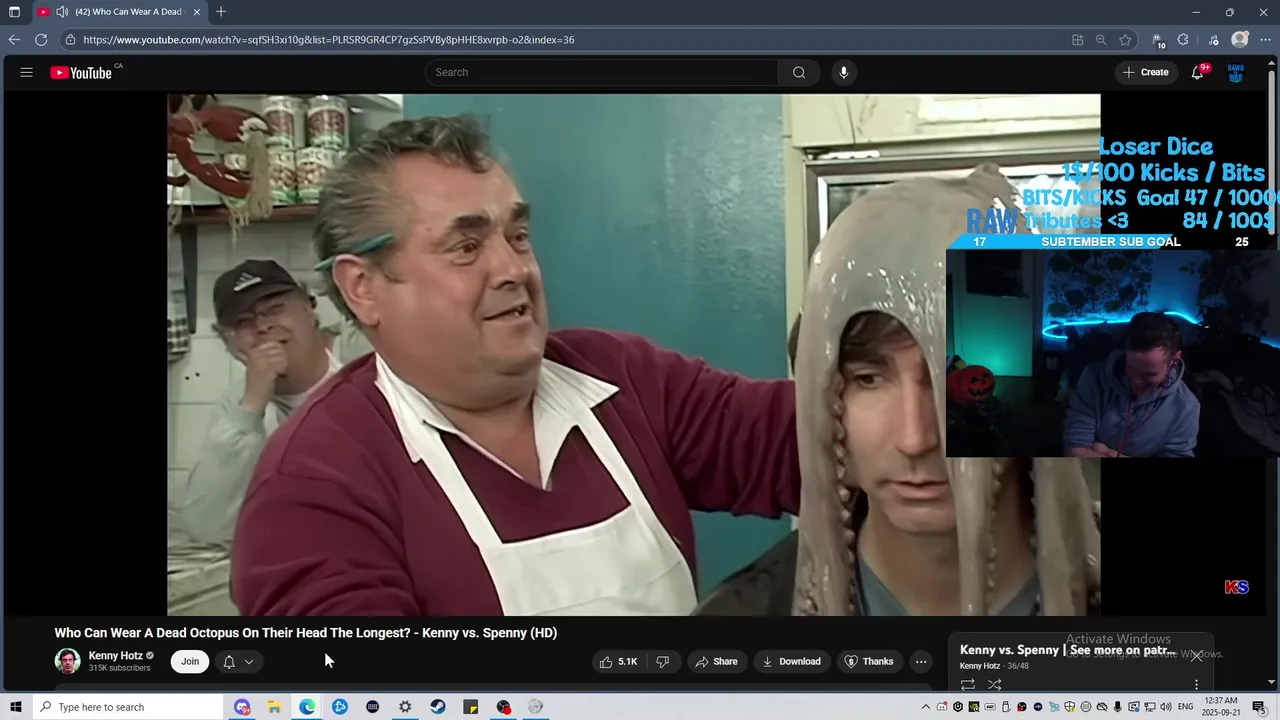Go to the YouTube home logo

click(81, 72)
